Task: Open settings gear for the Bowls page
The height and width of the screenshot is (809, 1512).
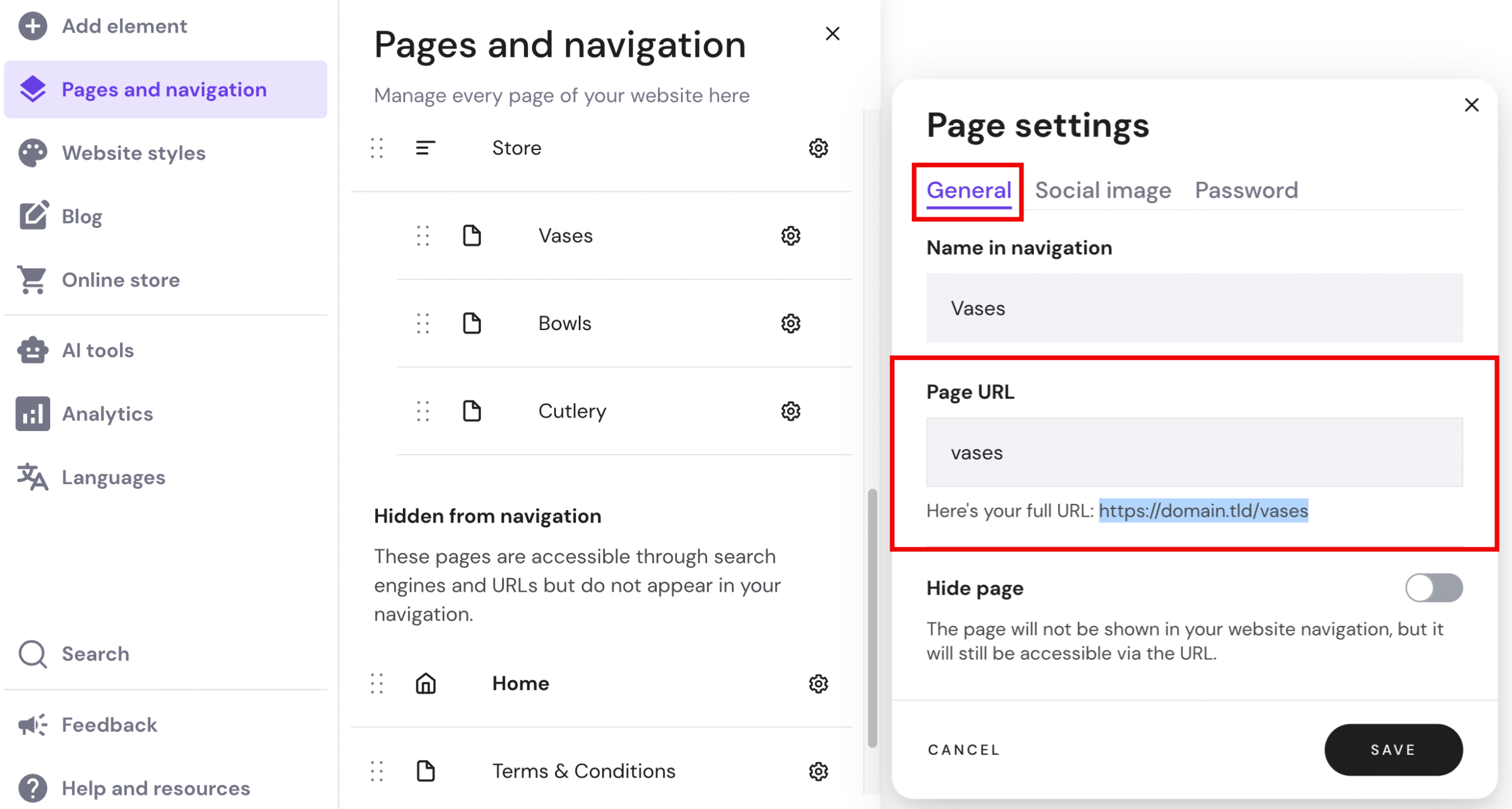Action: click(x=790, y=323)
